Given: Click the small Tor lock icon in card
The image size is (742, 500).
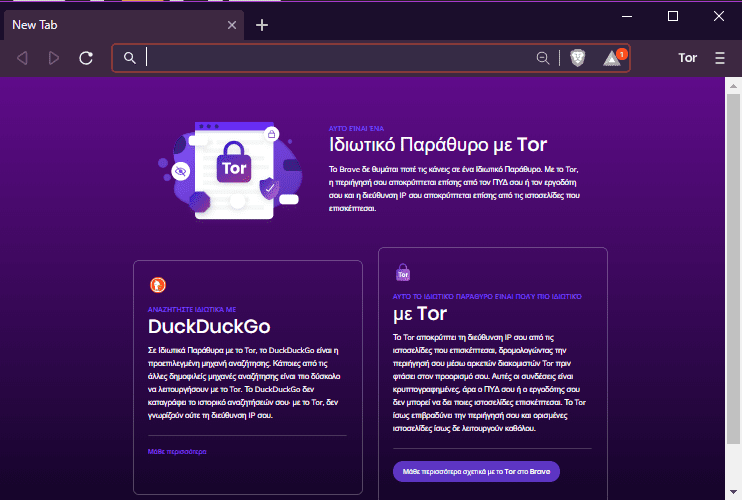Looking at the screenshot, I should (403, 272).
